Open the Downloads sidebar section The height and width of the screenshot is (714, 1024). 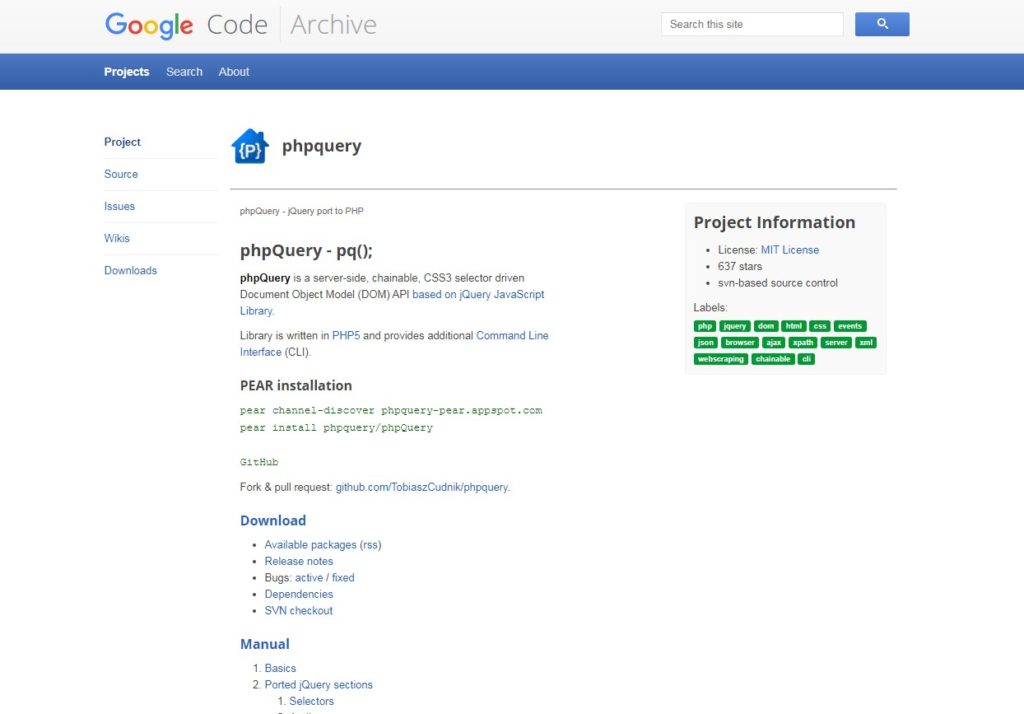pos(130,270)
